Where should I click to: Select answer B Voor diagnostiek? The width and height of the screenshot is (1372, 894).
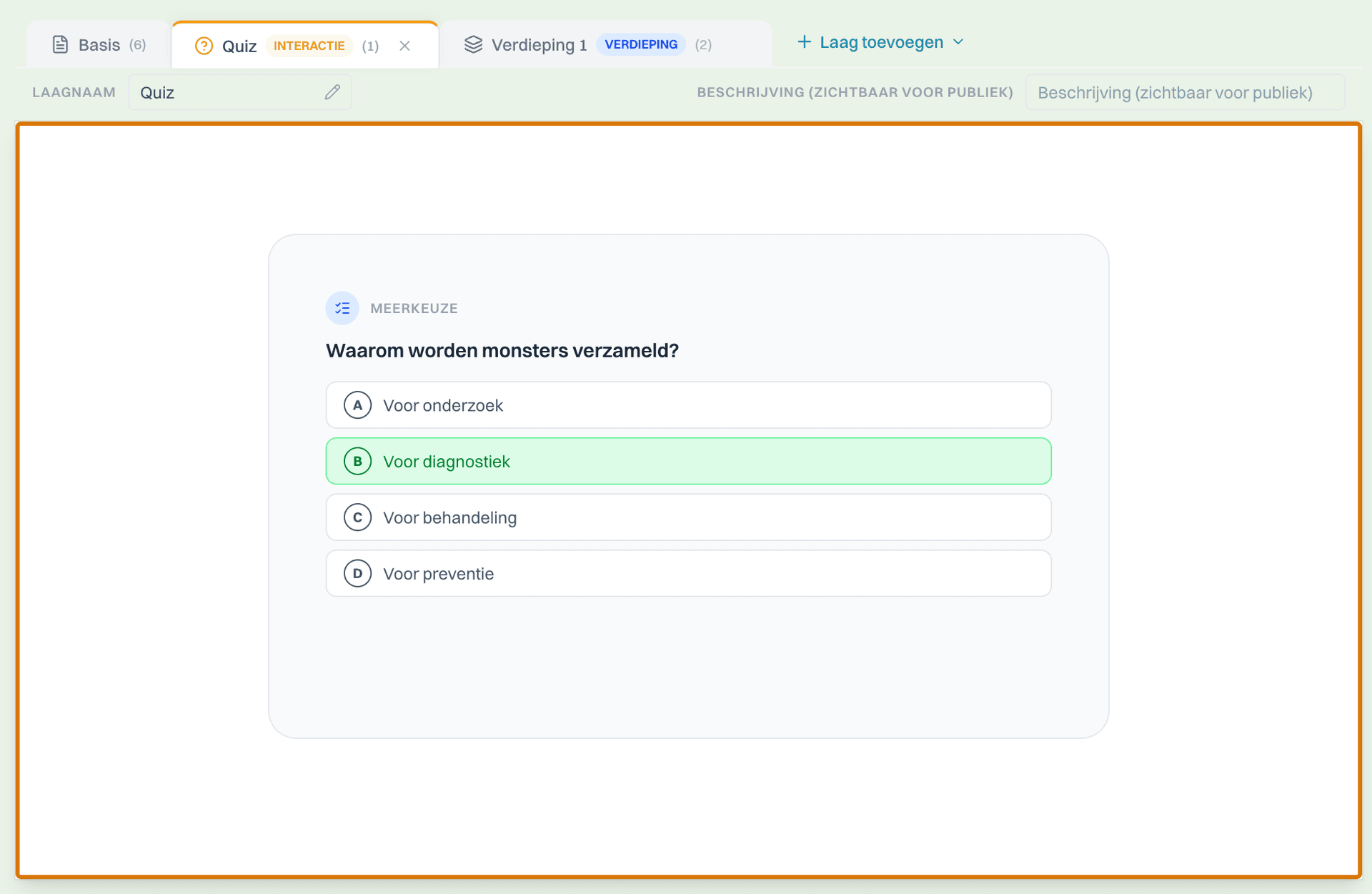click(688, 461)
